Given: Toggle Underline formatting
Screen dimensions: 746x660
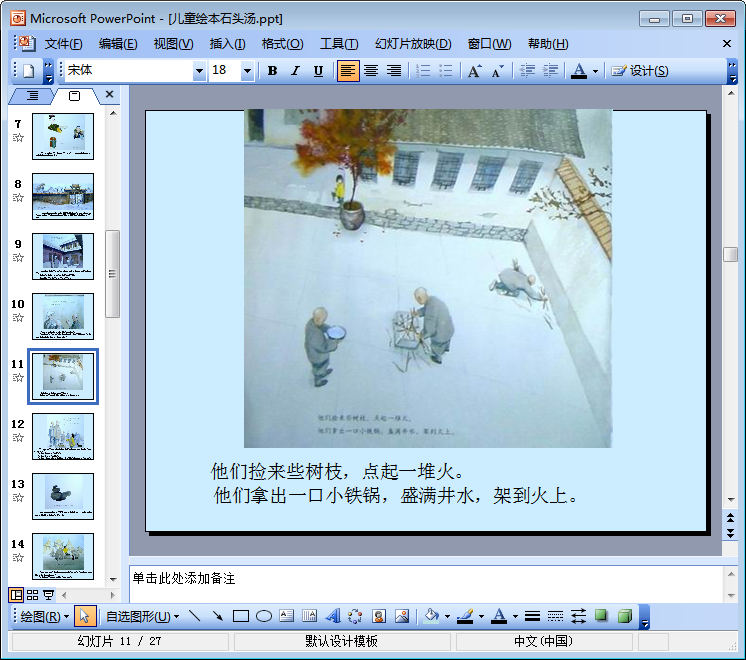Looking at the screenshot, I should tap(318, 71).
